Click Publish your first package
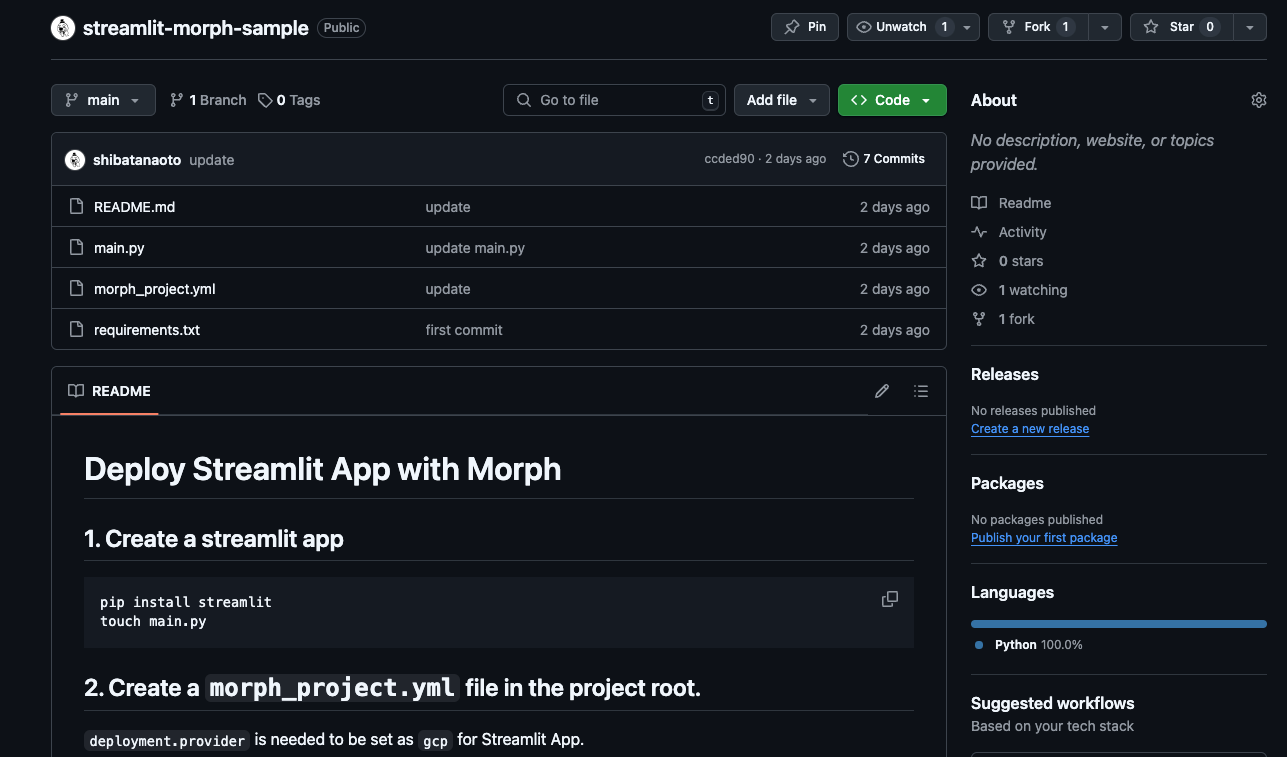This screenshot has height=757, width=1287. tap(1044, 538)
